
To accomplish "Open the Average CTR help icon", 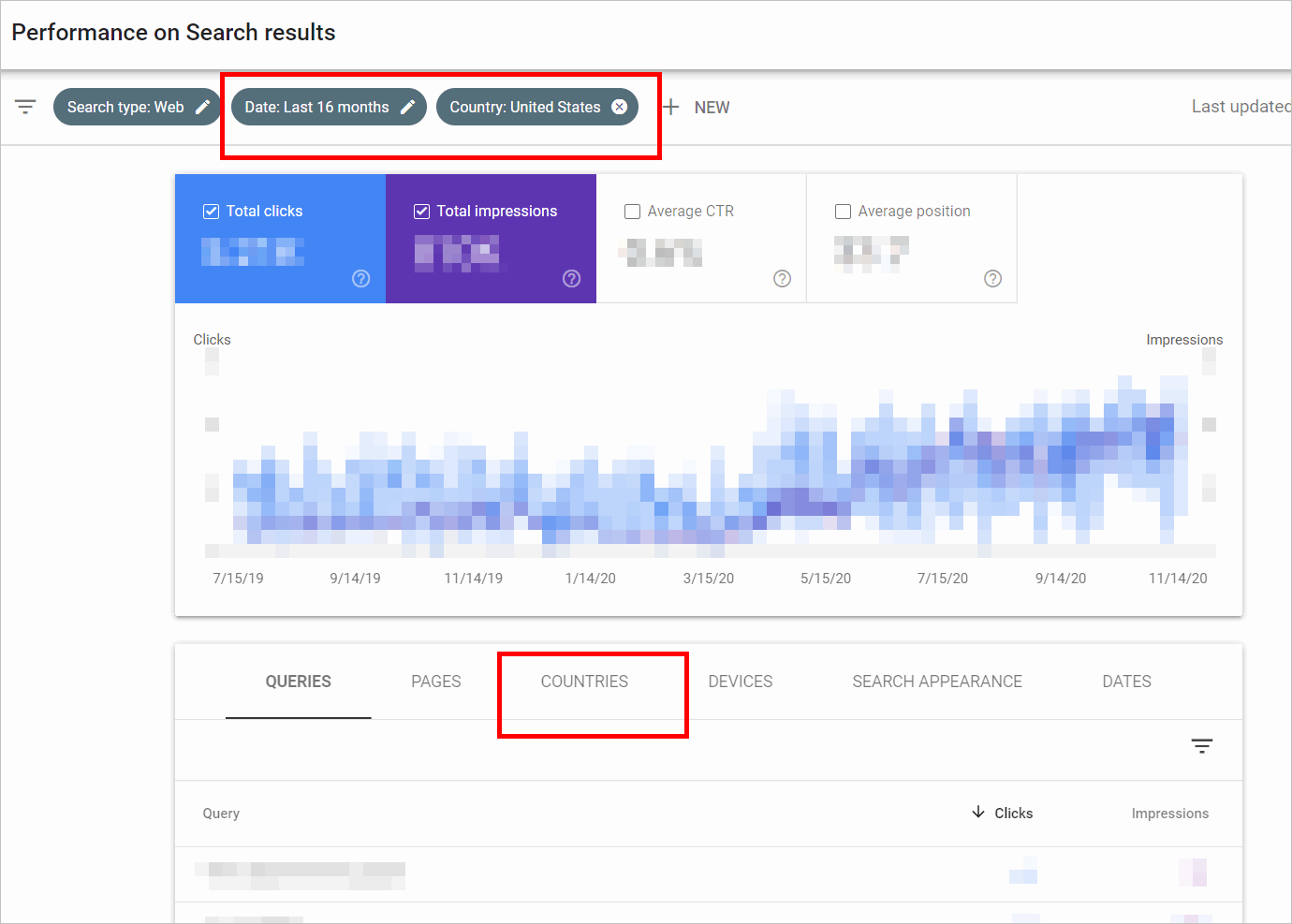I will (x=783, y=278).
